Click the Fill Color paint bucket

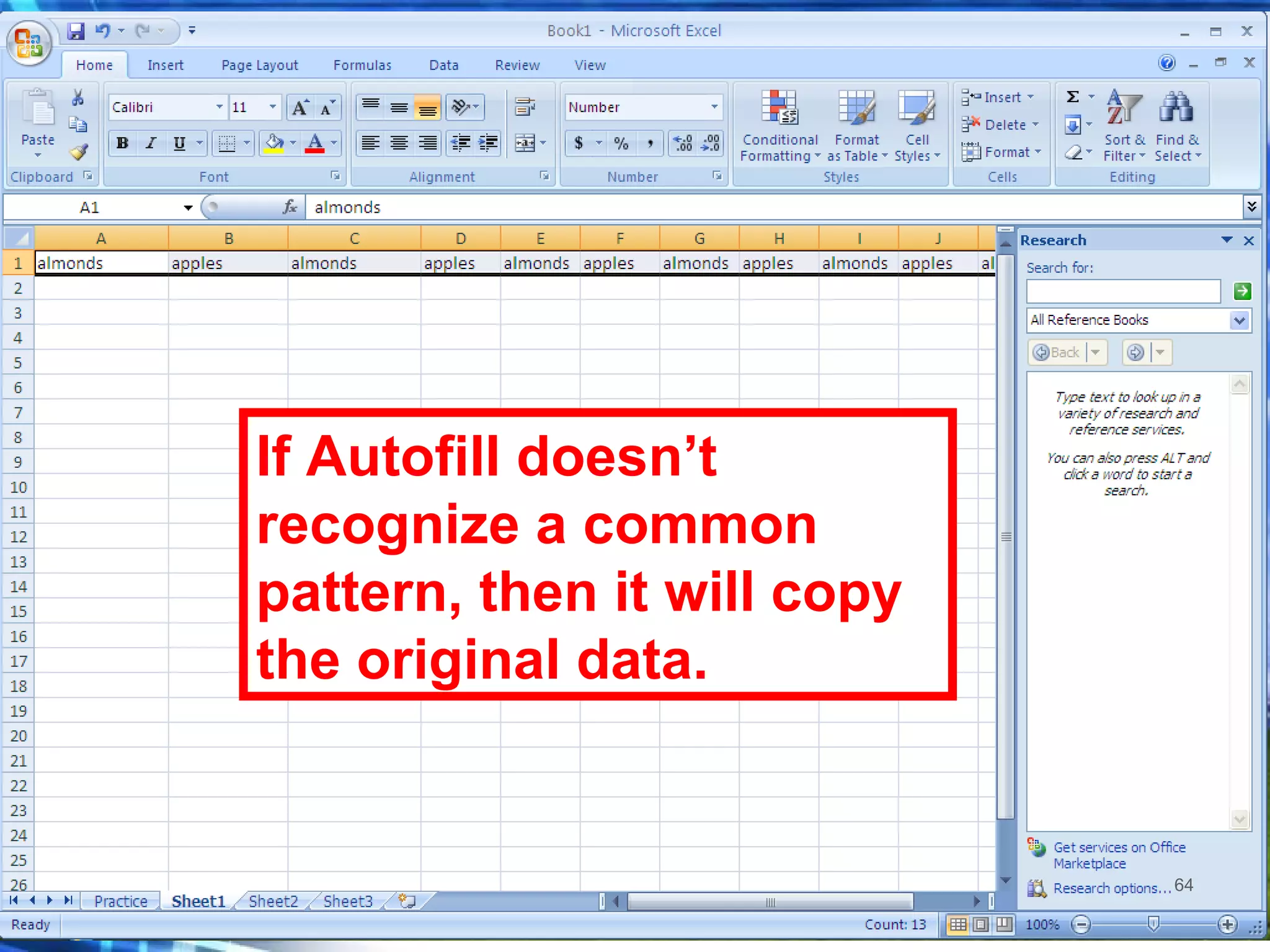pyautogui.click(x=274, y=143)
